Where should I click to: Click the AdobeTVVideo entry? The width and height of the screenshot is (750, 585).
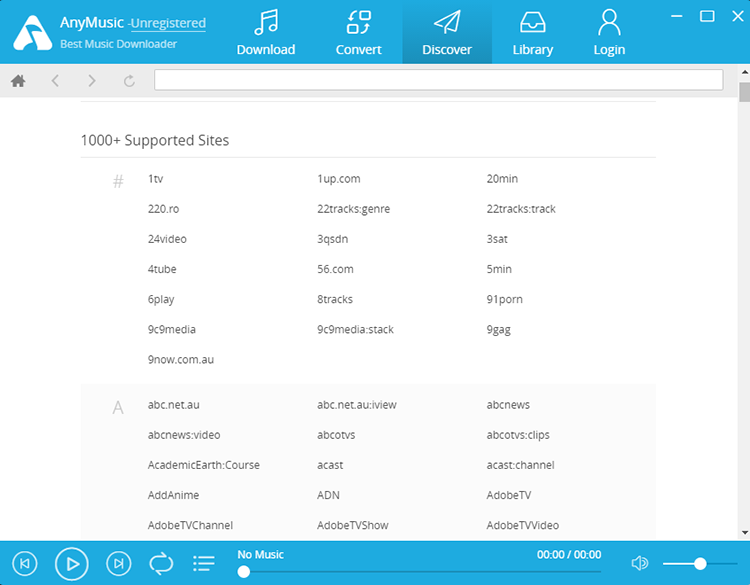click(523, 526)
